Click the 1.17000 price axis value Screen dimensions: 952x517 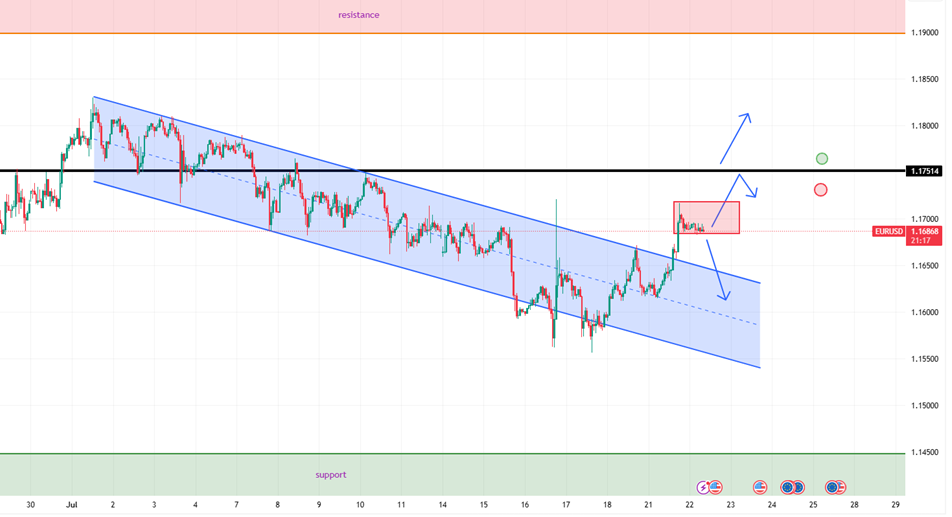pyautogui.click(x=925, y=219)
